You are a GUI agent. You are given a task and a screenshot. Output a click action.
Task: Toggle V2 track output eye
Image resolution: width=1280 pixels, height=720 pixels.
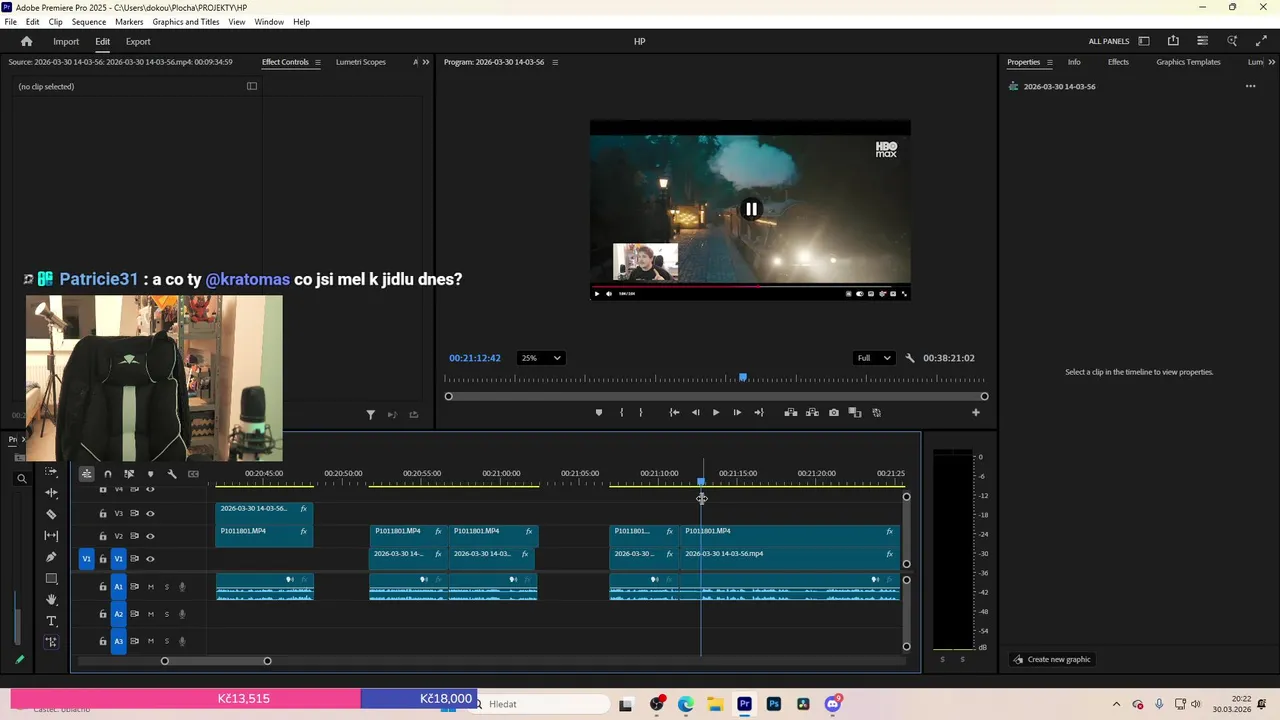tap(150, 536)
